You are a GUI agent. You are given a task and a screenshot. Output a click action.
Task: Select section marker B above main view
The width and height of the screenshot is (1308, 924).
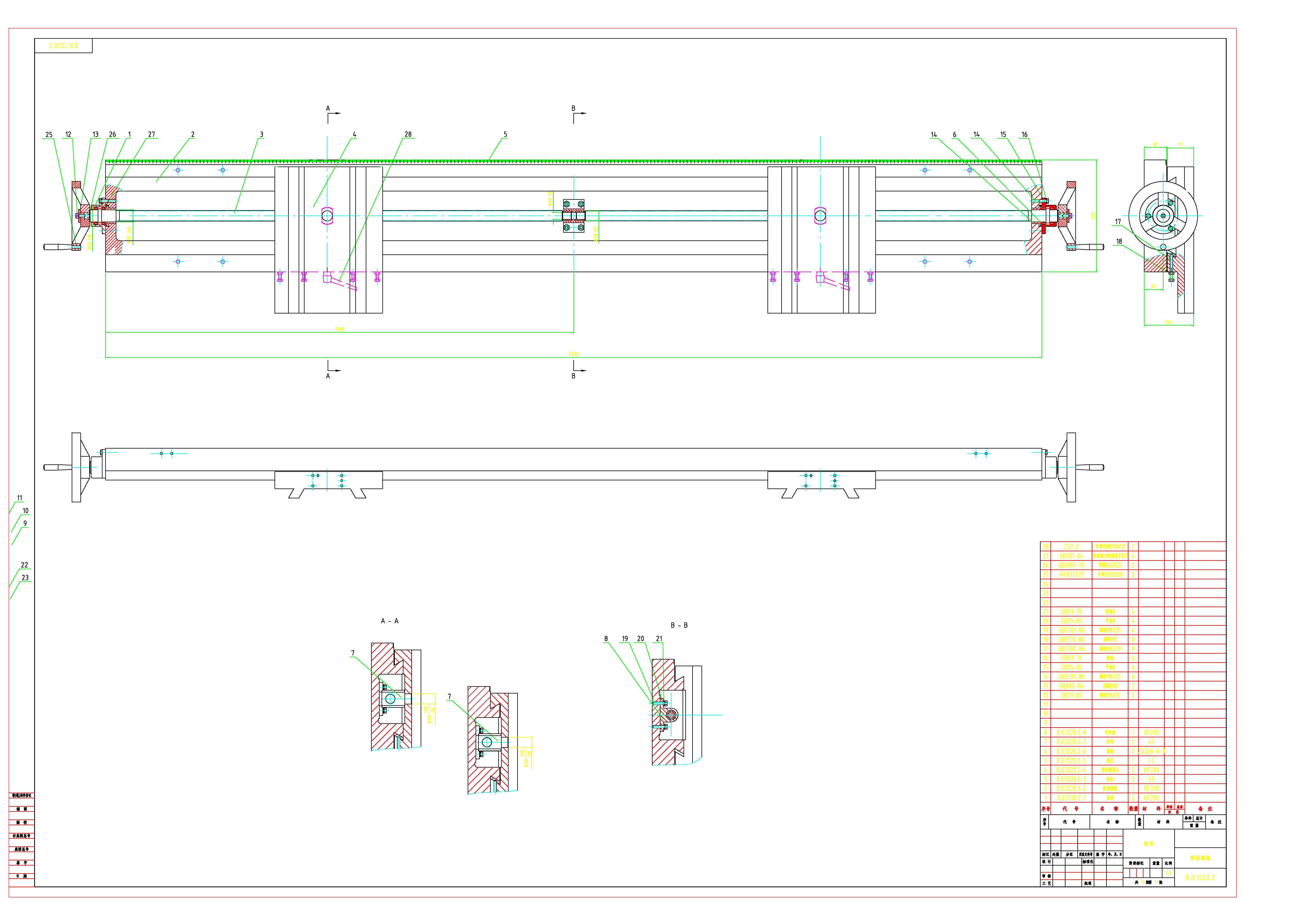(x=574, y=108)
